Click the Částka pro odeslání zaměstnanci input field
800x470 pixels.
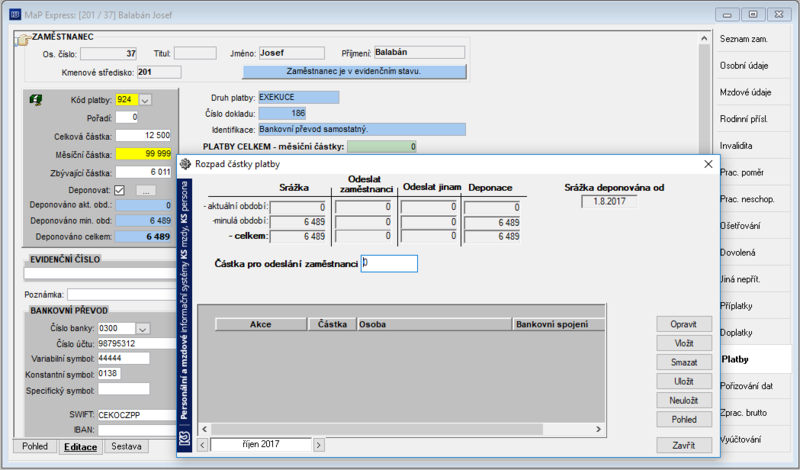[x=389, y=263]
